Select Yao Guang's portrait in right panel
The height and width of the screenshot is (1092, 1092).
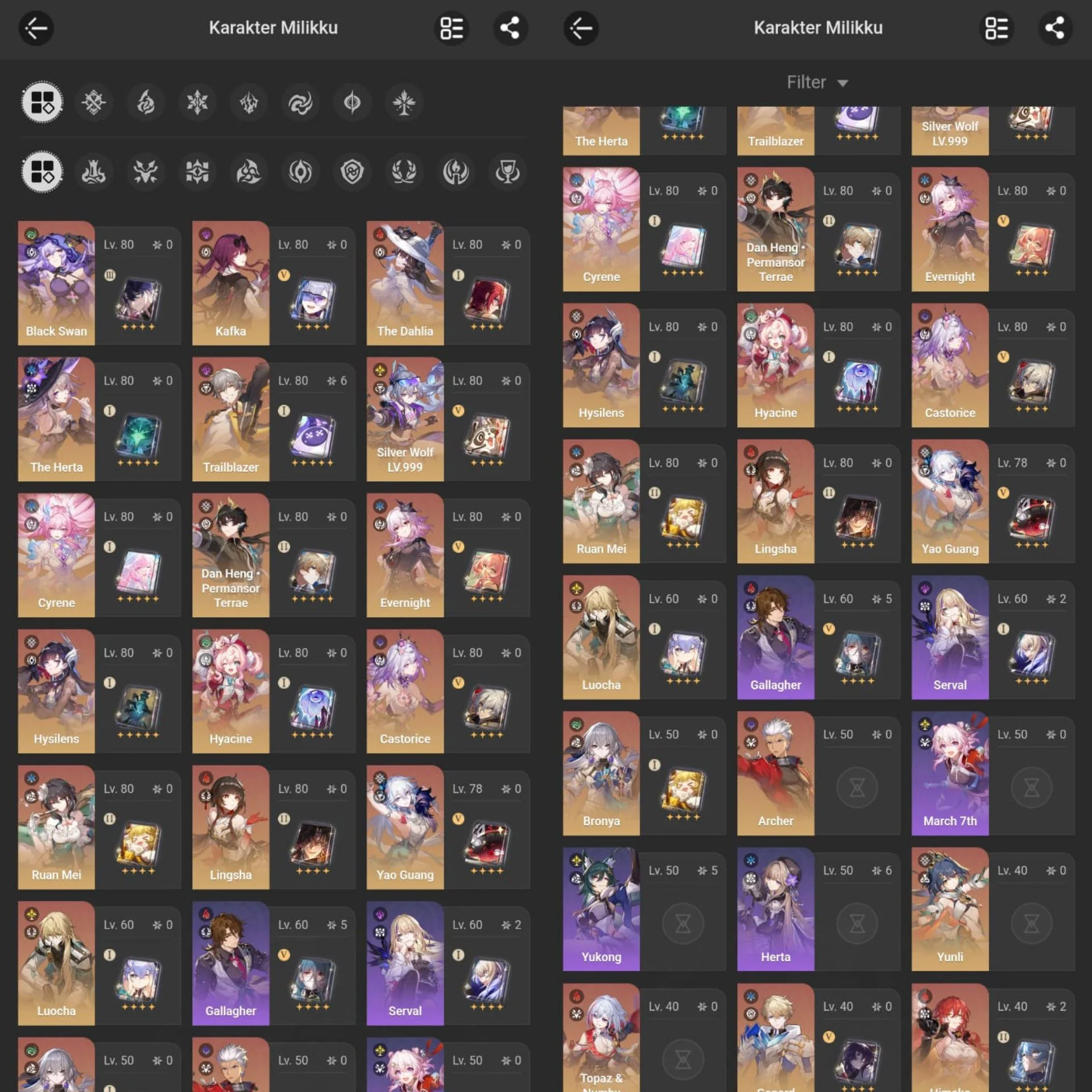tap(950, 501)
